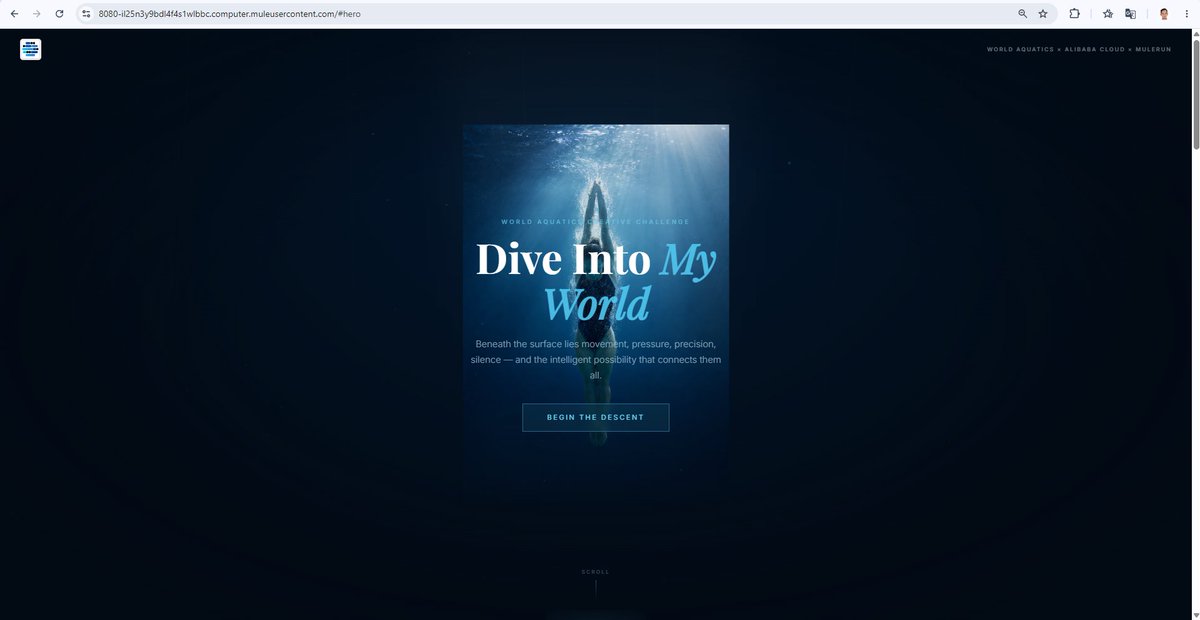Go back to the previous page
1200x620 pixels.
coord(14,14)
